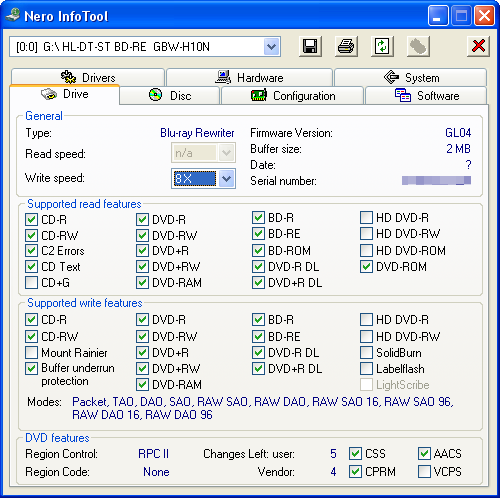The height and width of the screenshot is (498, 500).
Task: Click the Nero InfoTool title bar icon
Action: [x=13, y=15]
